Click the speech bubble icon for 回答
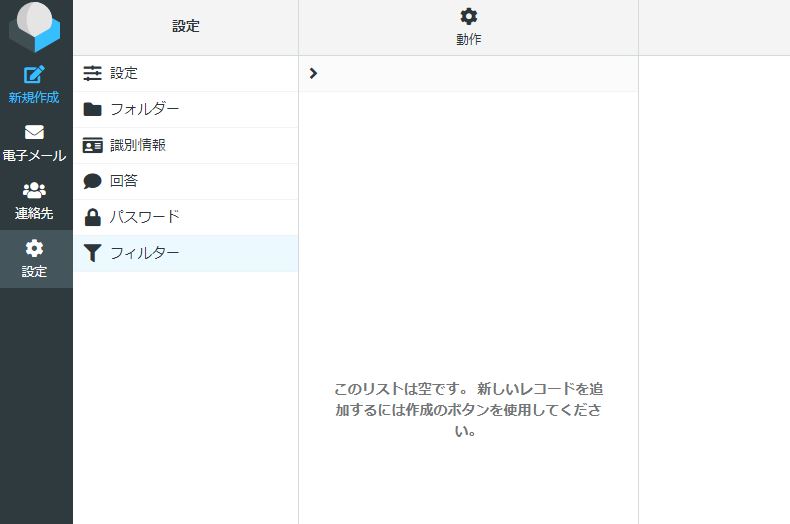This screenshot has width=790, height=524. pos(93,181)
